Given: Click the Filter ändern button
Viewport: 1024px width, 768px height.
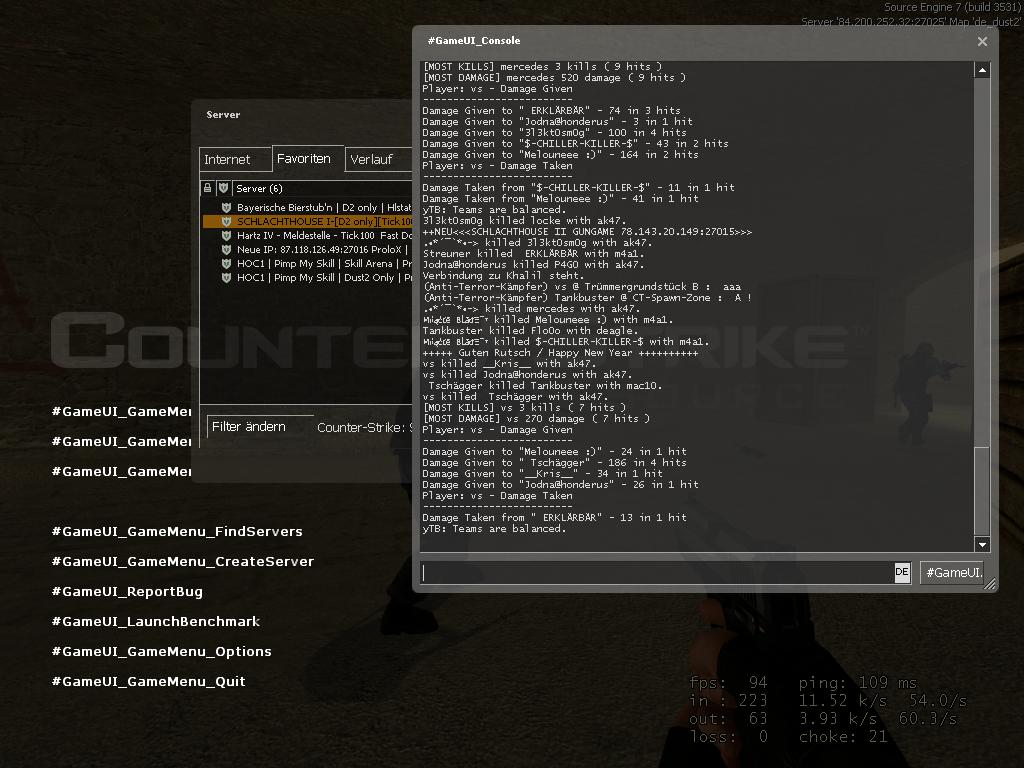Looking at the screenshot, I should (x=249, y=427).
